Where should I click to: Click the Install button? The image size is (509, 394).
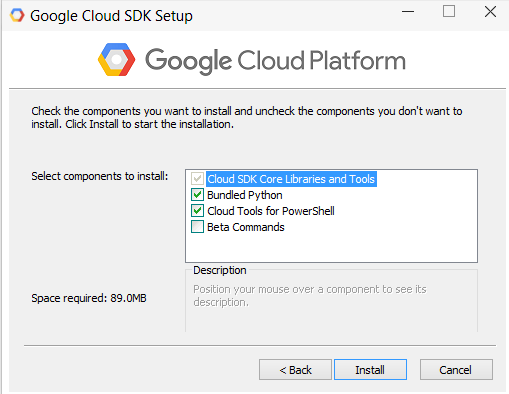click(x=370, y=370)
